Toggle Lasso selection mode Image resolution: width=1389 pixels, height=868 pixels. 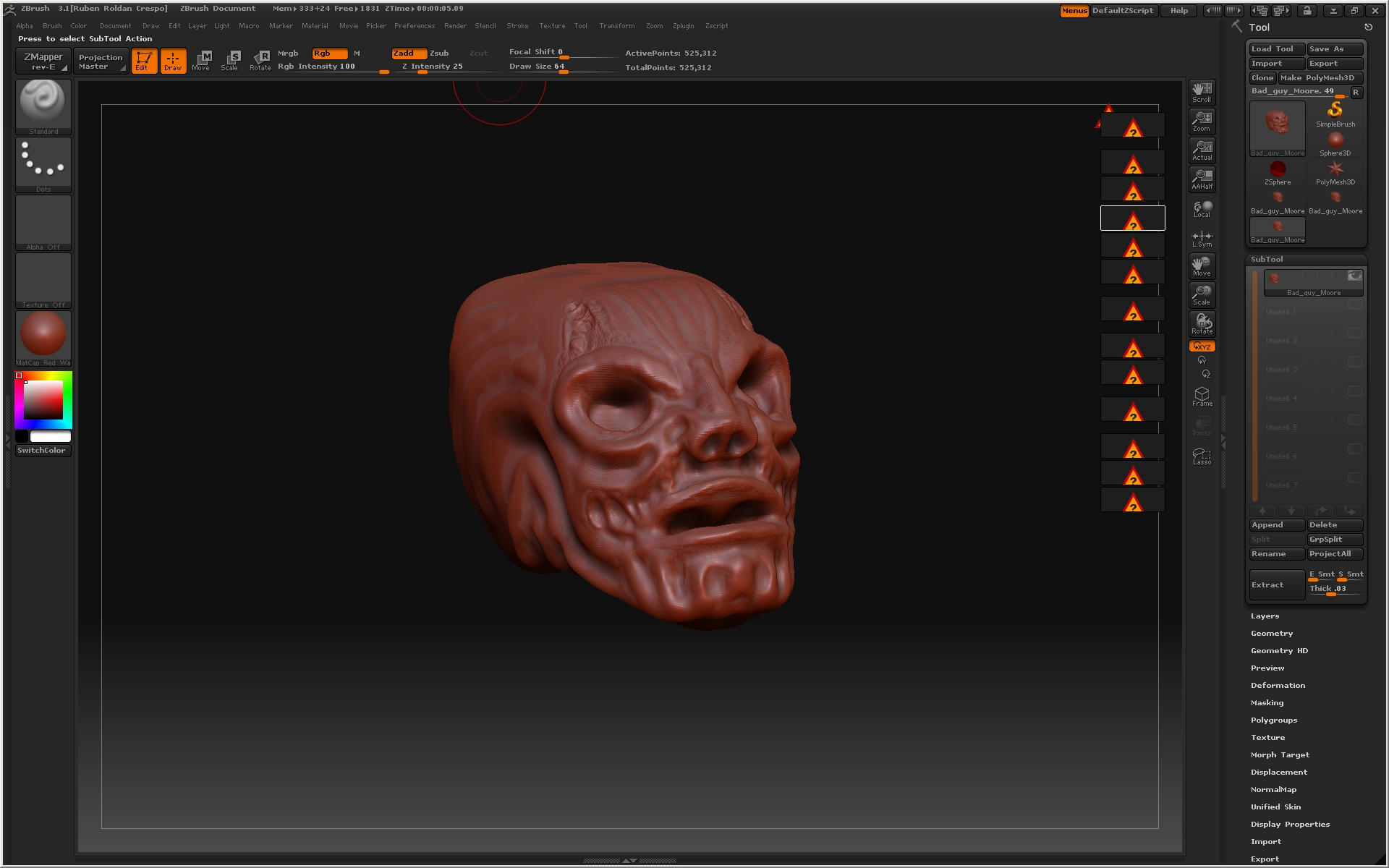click(x=1202, y=455)
